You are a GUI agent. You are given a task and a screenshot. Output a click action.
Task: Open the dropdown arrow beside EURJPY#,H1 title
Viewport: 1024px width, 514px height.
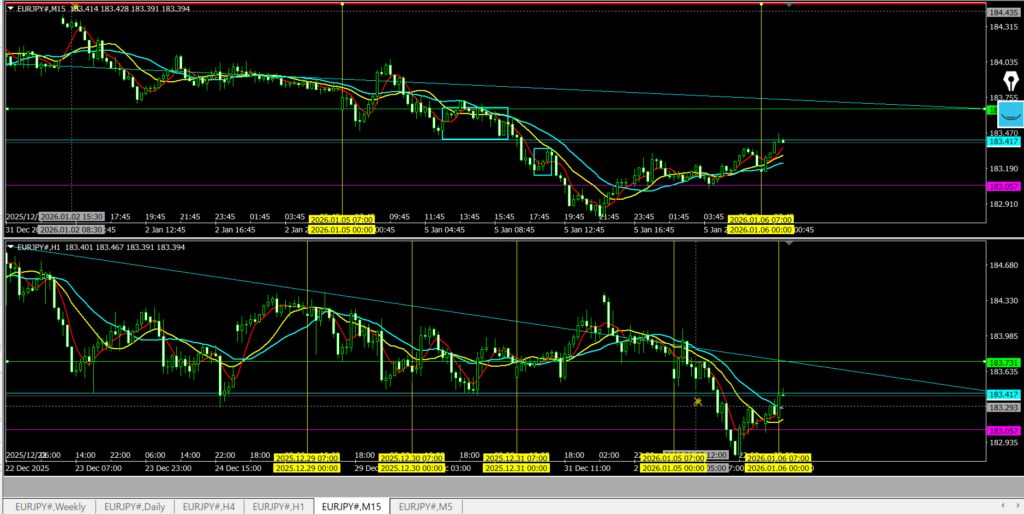(x=11, y=246)
